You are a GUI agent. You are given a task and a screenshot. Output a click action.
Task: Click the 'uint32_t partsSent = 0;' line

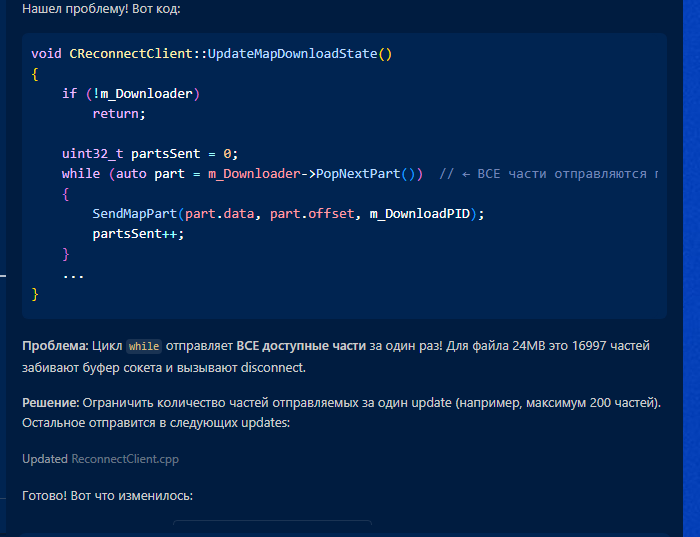(x=150, y=154)
